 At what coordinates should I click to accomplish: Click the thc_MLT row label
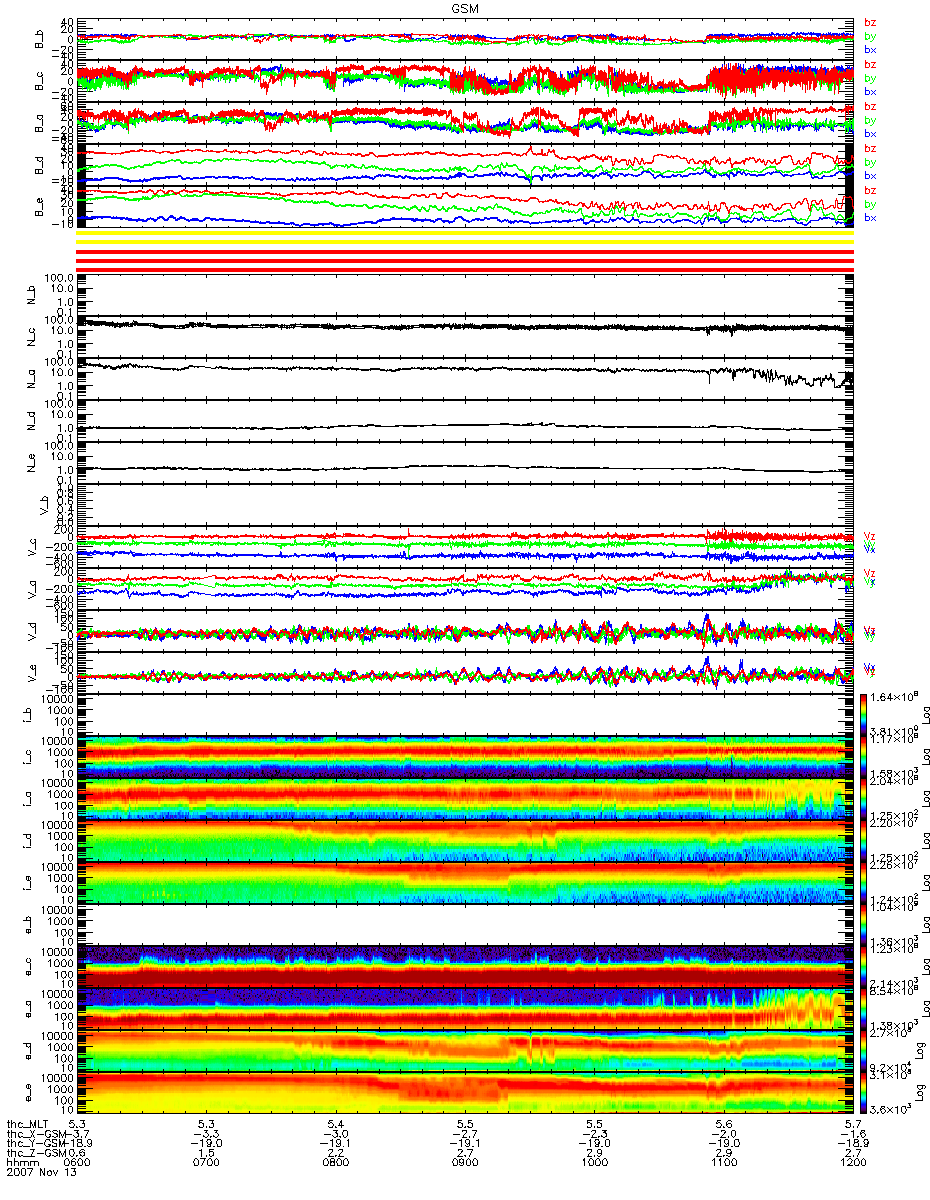(29, 1125)
